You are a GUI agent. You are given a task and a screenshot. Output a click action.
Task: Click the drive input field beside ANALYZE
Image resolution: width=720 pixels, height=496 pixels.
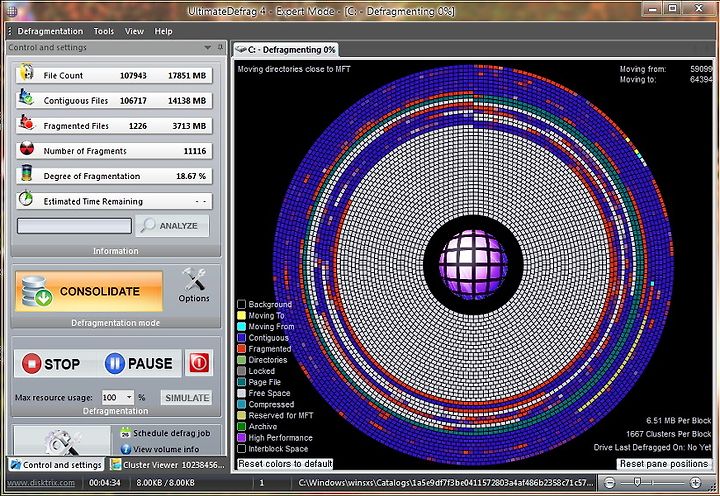coord(74,226)
